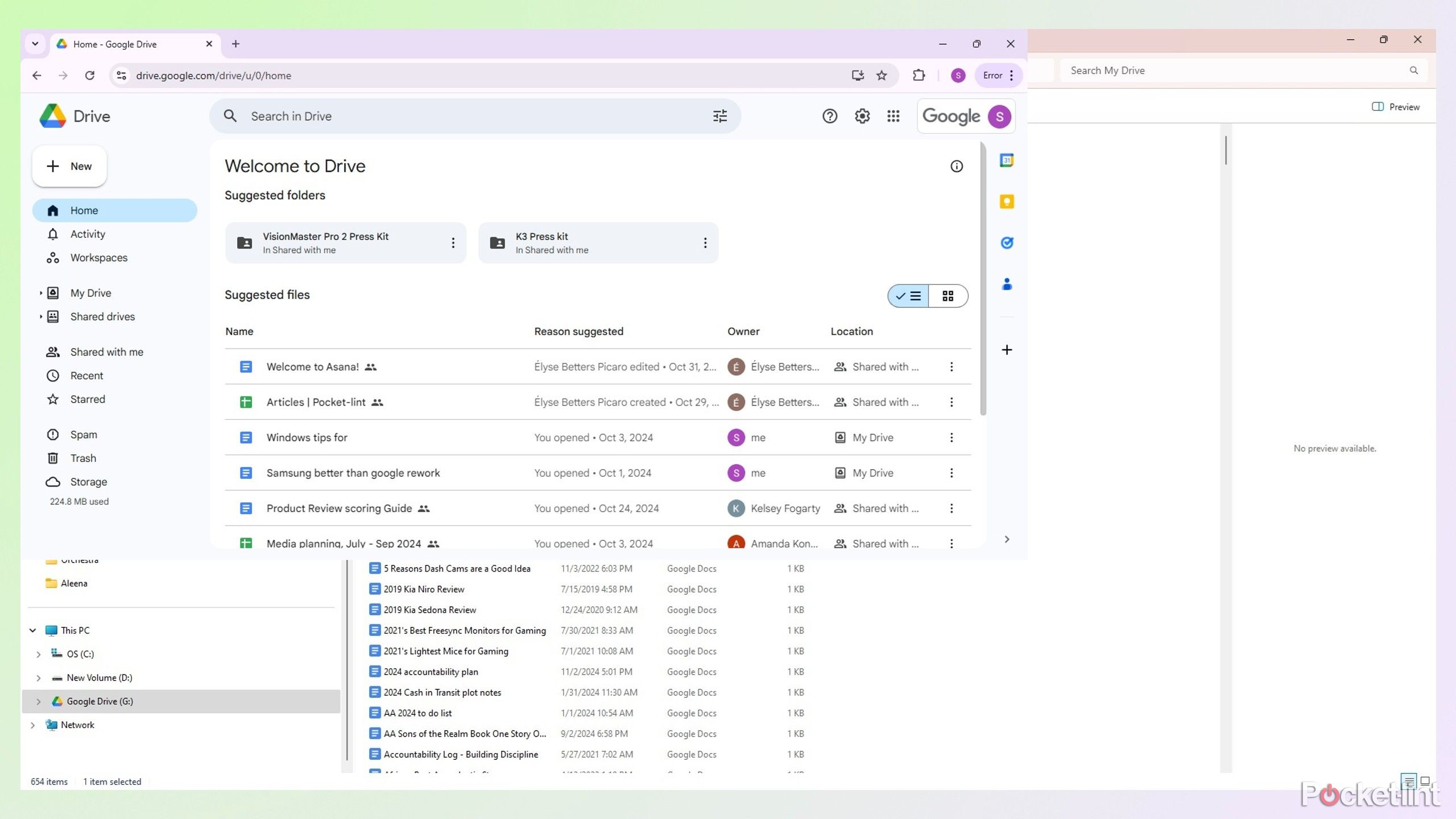The height and width of the screenshot is (819, 1456).
Task: Click install app icon in address bar
Action: (858, 75)
